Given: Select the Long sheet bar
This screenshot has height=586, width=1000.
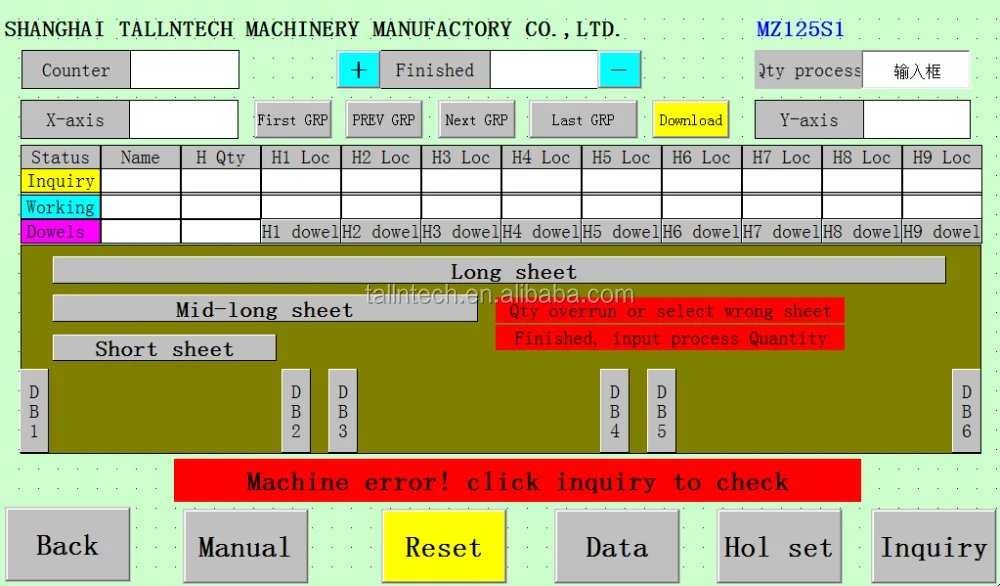Looking at the screenshot, I should 498,271.
